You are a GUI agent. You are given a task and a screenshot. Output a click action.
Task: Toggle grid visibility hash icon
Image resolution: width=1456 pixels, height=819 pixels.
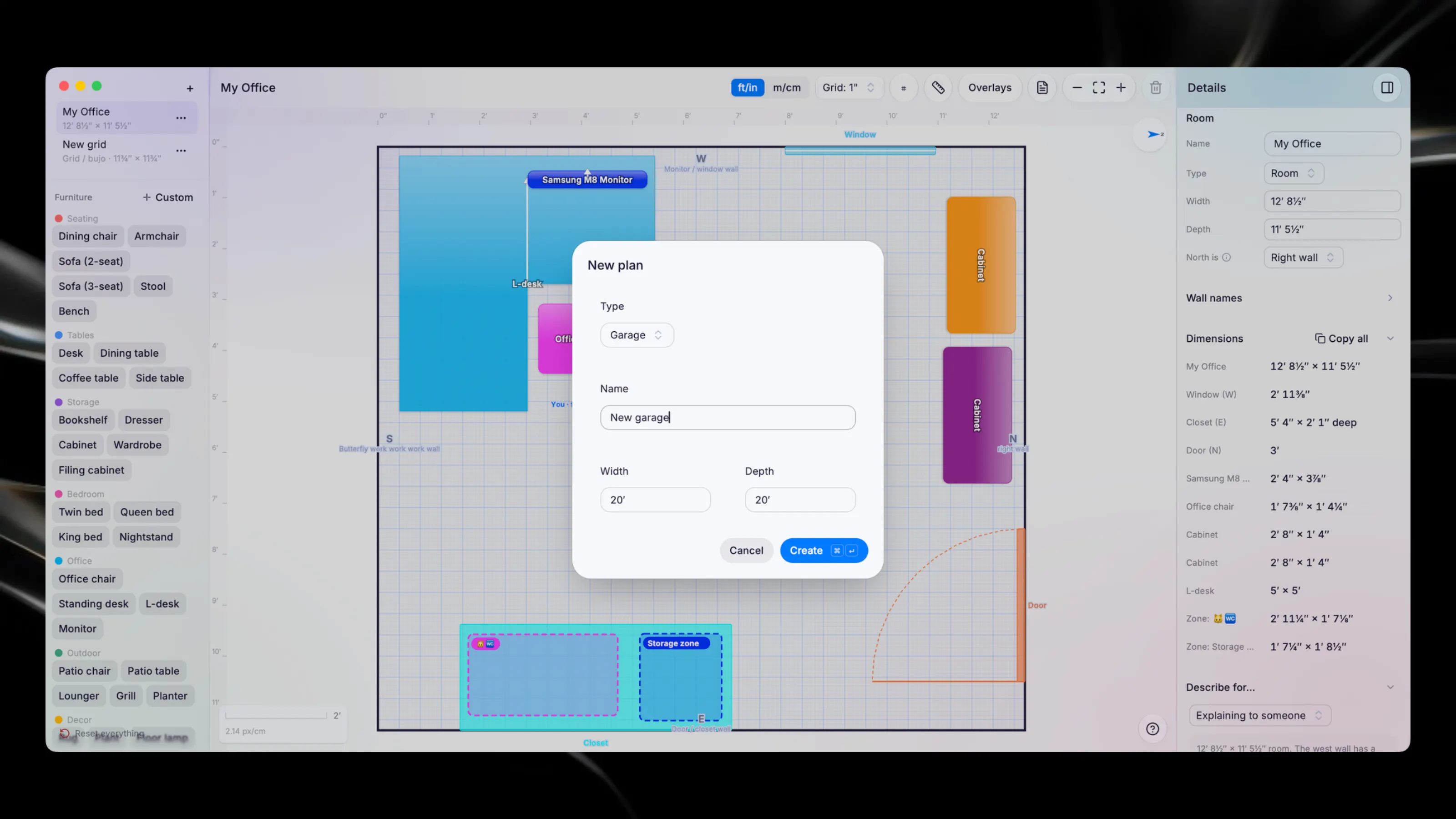[903, 88]
